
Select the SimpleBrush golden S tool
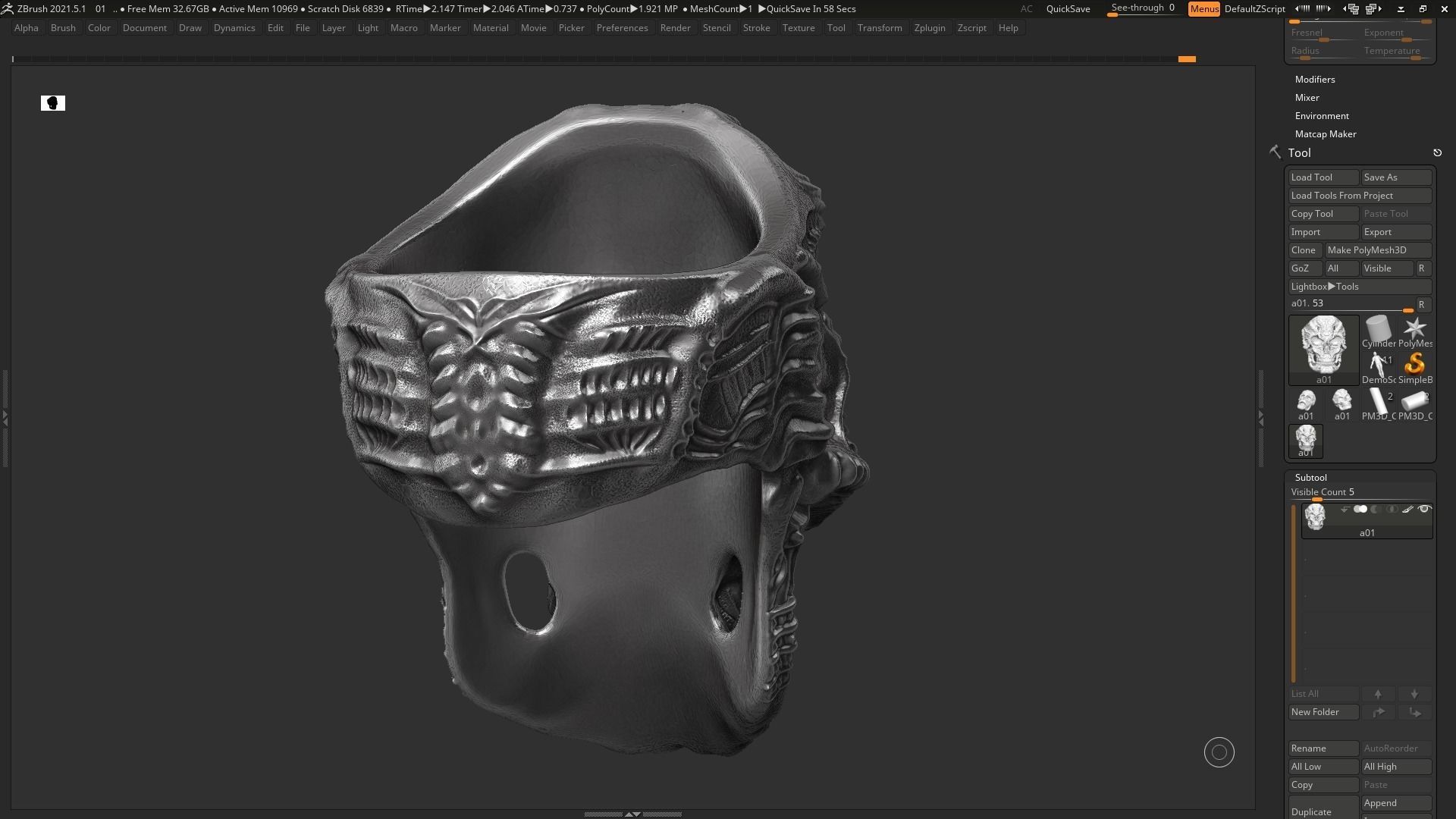(x=1415, y=369)
